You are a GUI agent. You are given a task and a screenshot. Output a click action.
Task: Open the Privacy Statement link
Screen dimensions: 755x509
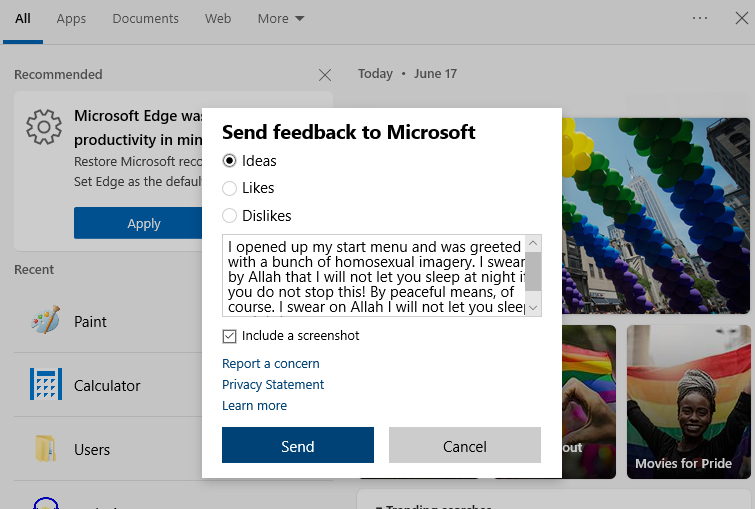click(x=273, y=384)
